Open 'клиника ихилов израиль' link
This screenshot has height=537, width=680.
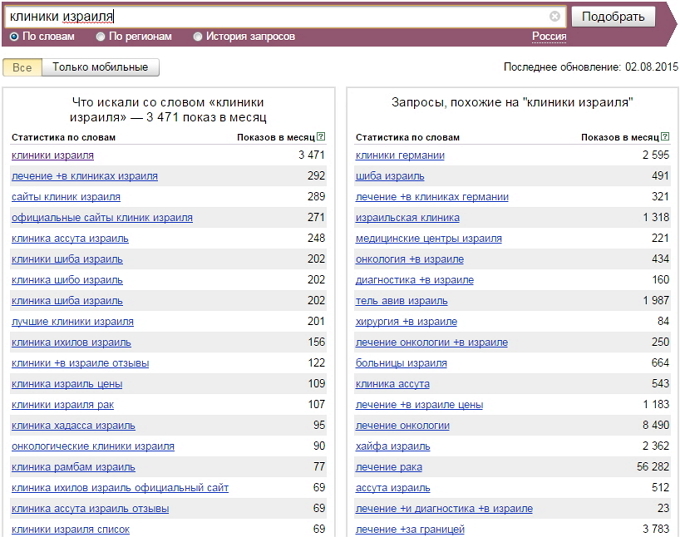(71, 342)
